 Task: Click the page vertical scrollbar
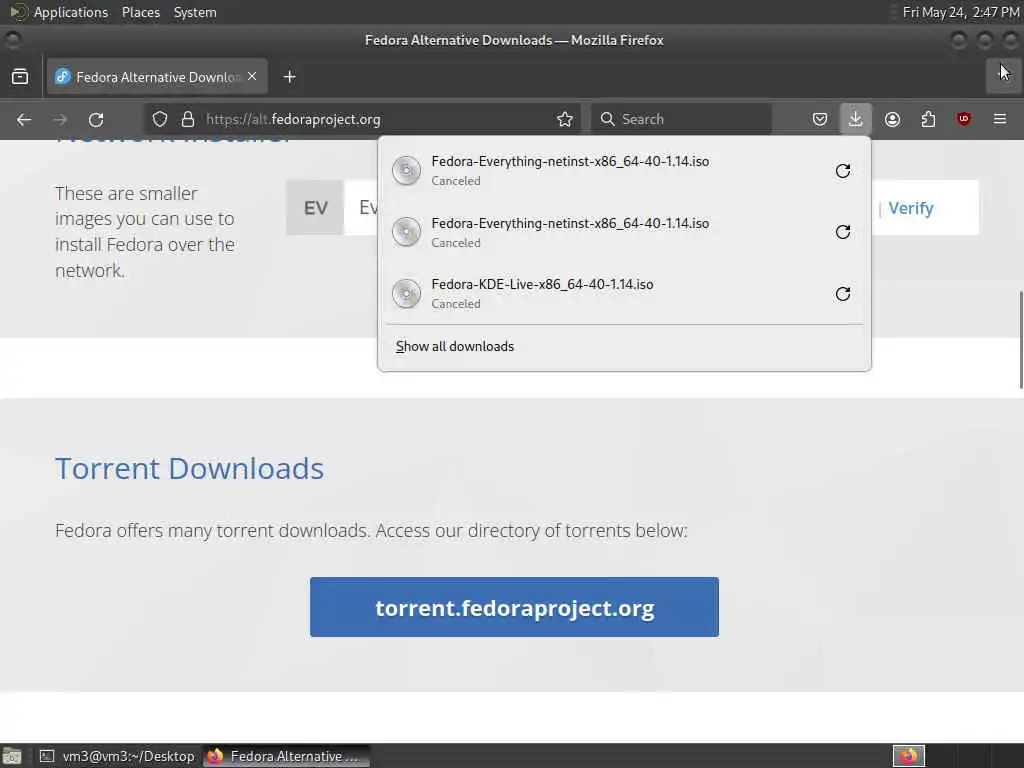(1021, 340)
